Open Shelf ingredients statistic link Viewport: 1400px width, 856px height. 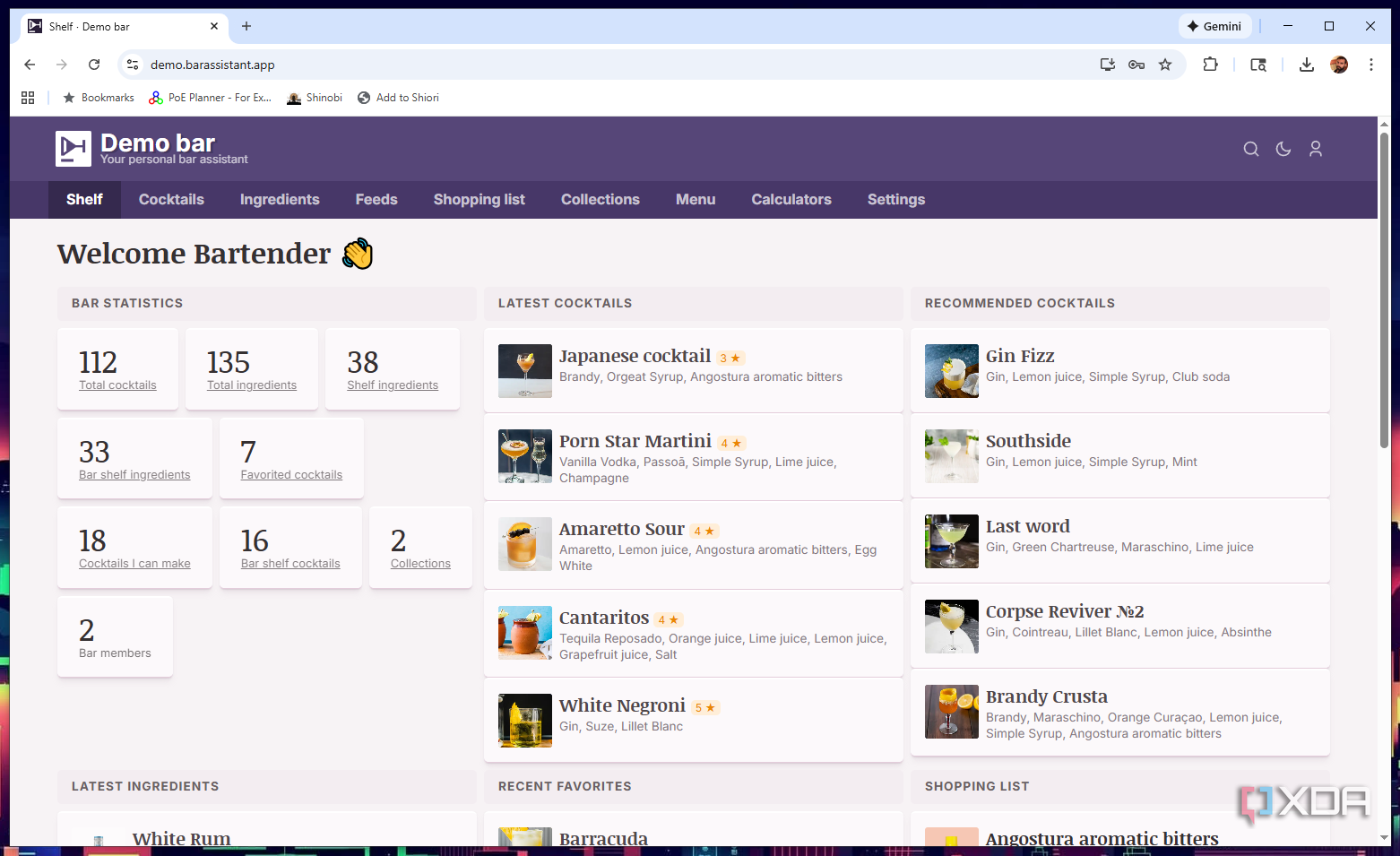[x=393, y=385]
